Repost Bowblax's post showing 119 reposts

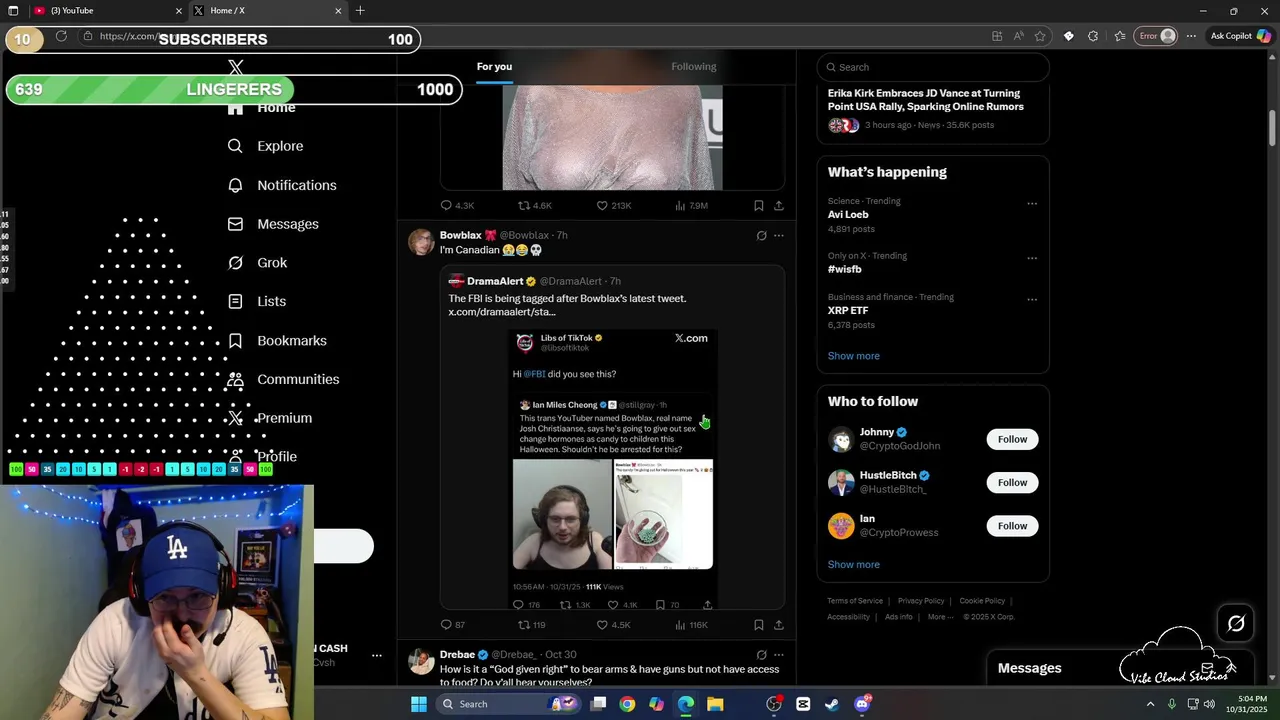(x=531, y=625)
